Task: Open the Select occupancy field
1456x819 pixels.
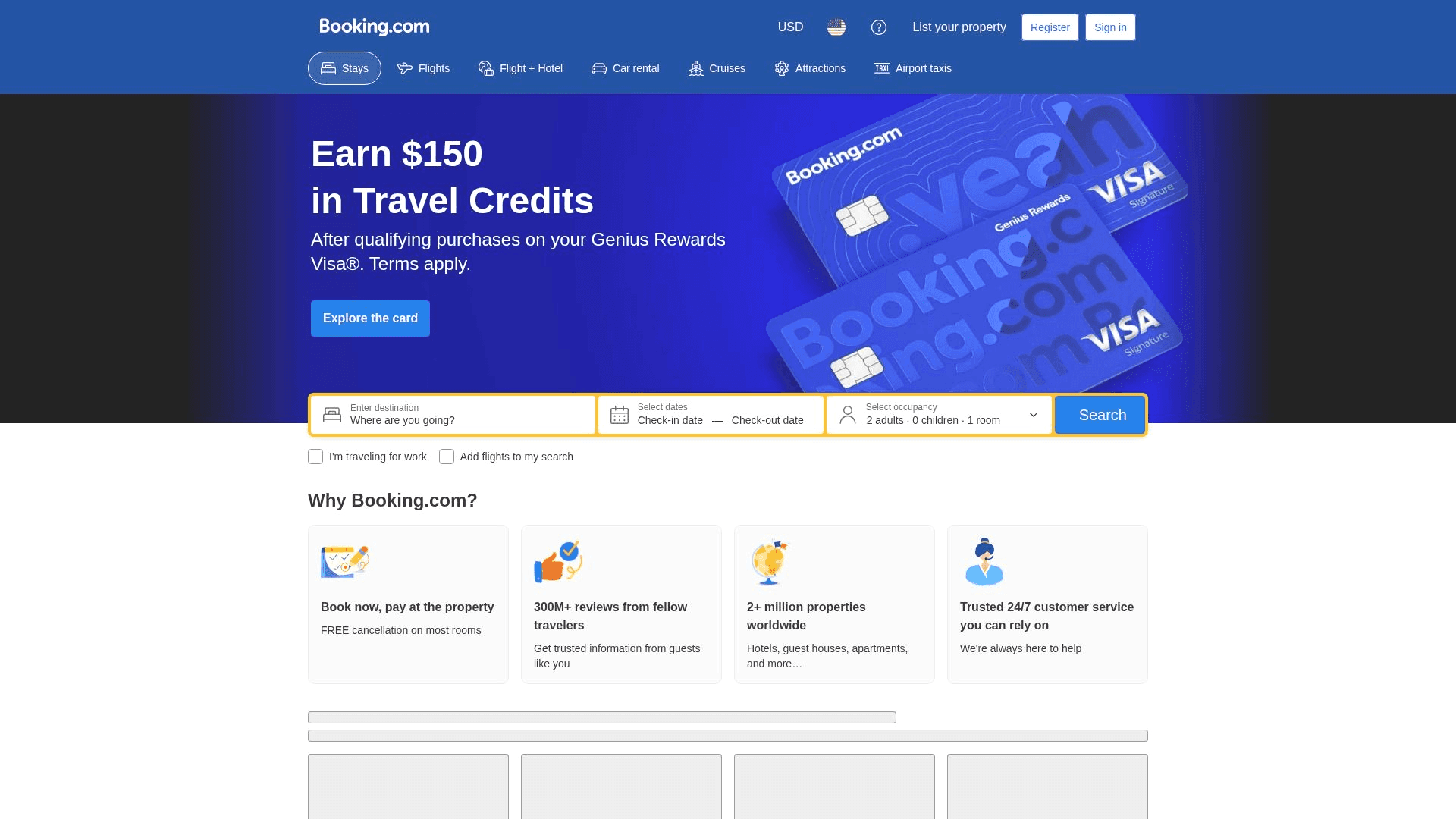Action: point(939,415)
